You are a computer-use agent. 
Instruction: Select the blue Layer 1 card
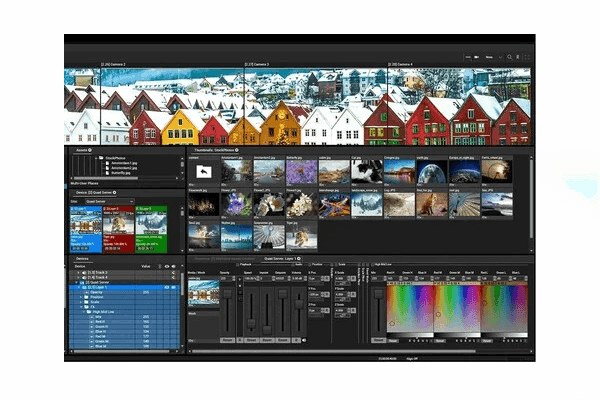point(86,229)
